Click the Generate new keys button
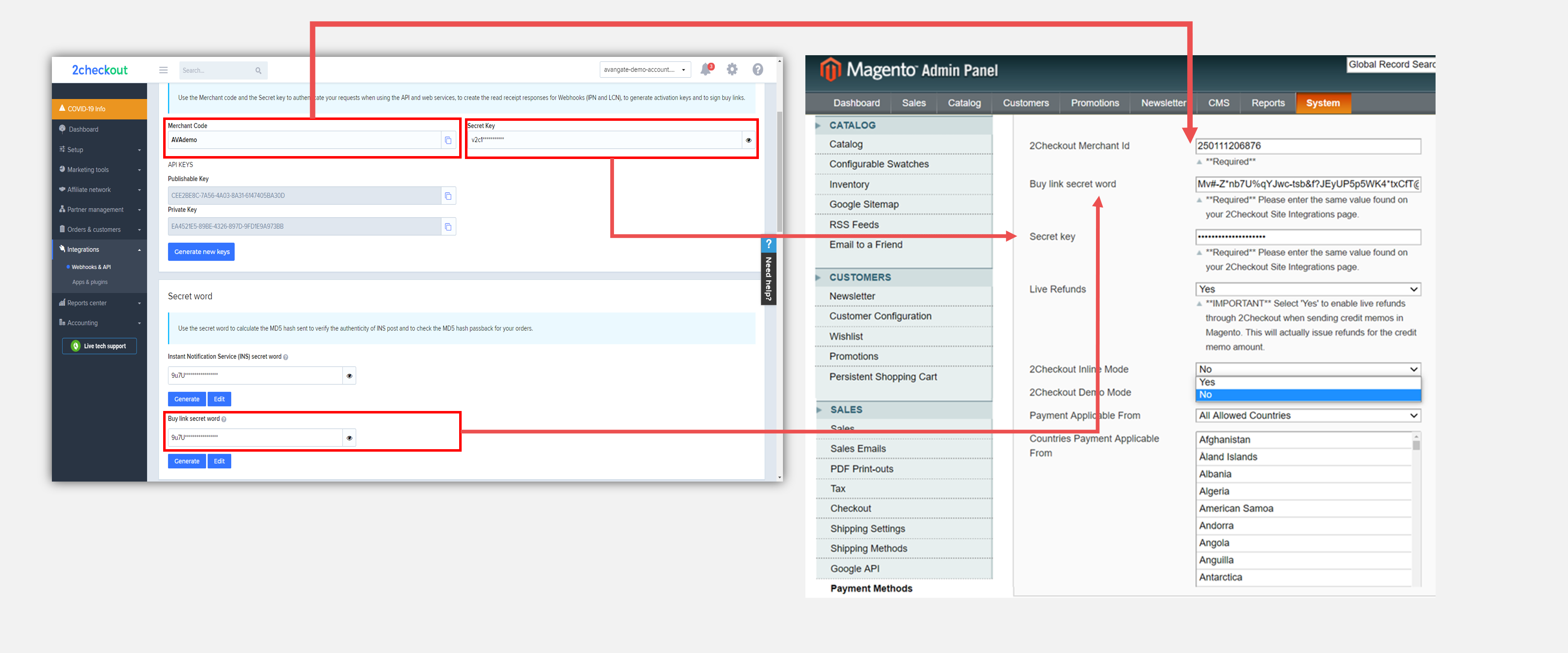Screen dimensions: 1568x653 [x=201, y=252]
